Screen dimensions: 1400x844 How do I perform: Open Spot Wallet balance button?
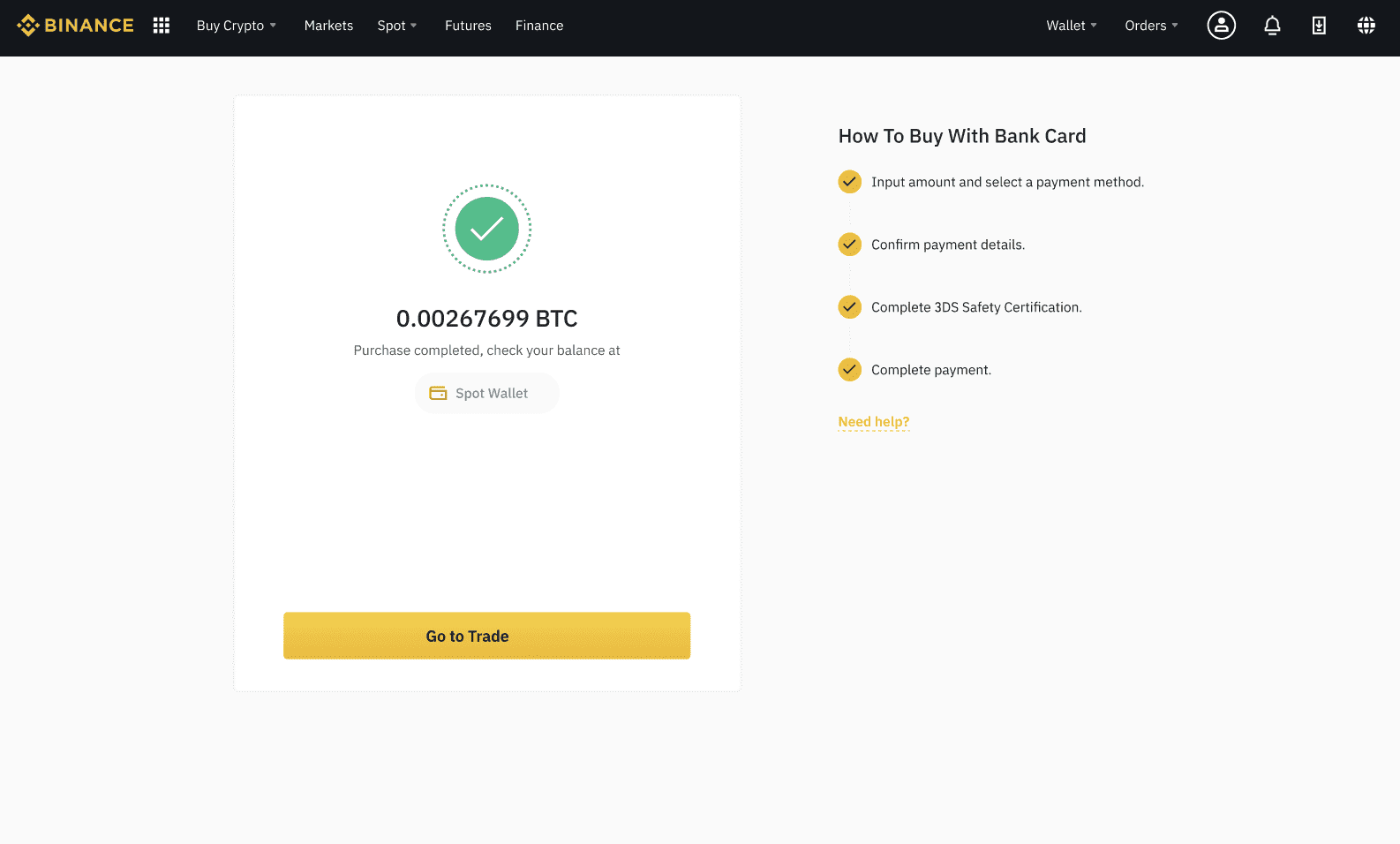pyautogui.click(x=487, y=393)
